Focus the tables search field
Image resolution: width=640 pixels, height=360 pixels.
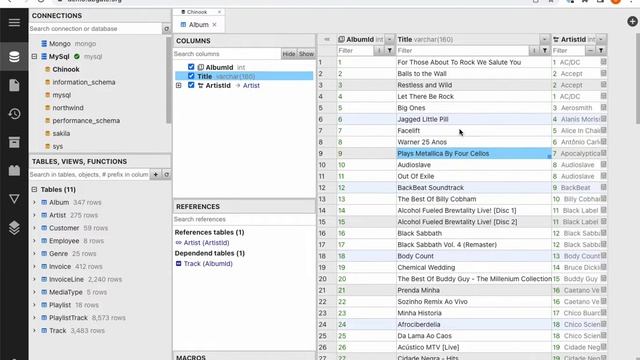pyautogui.click(x=90, y=174)
